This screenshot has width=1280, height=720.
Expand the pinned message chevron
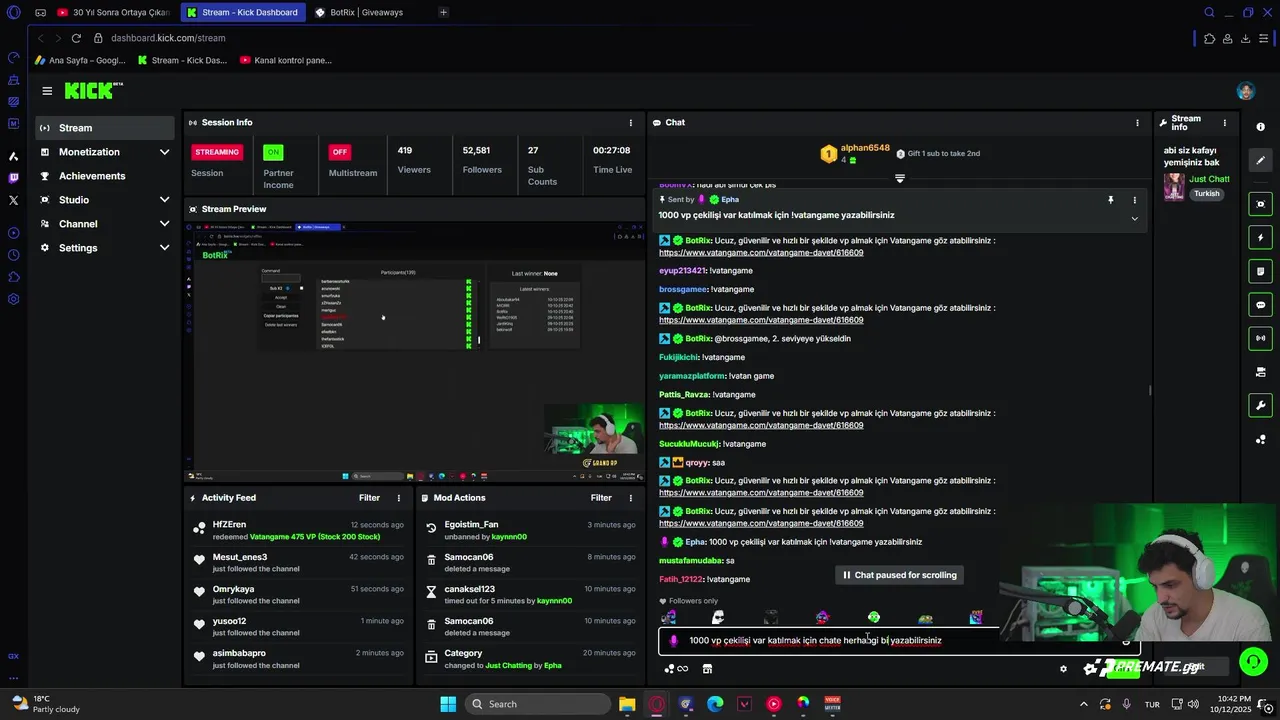pyautogui.click(x=1134, y=219)
